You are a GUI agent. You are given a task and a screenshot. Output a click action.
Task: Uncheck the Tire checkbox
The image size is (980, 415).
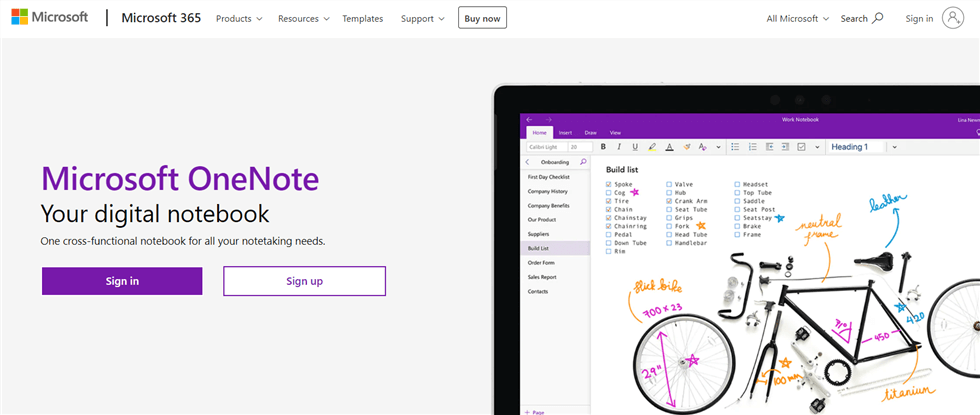[609, 201]
